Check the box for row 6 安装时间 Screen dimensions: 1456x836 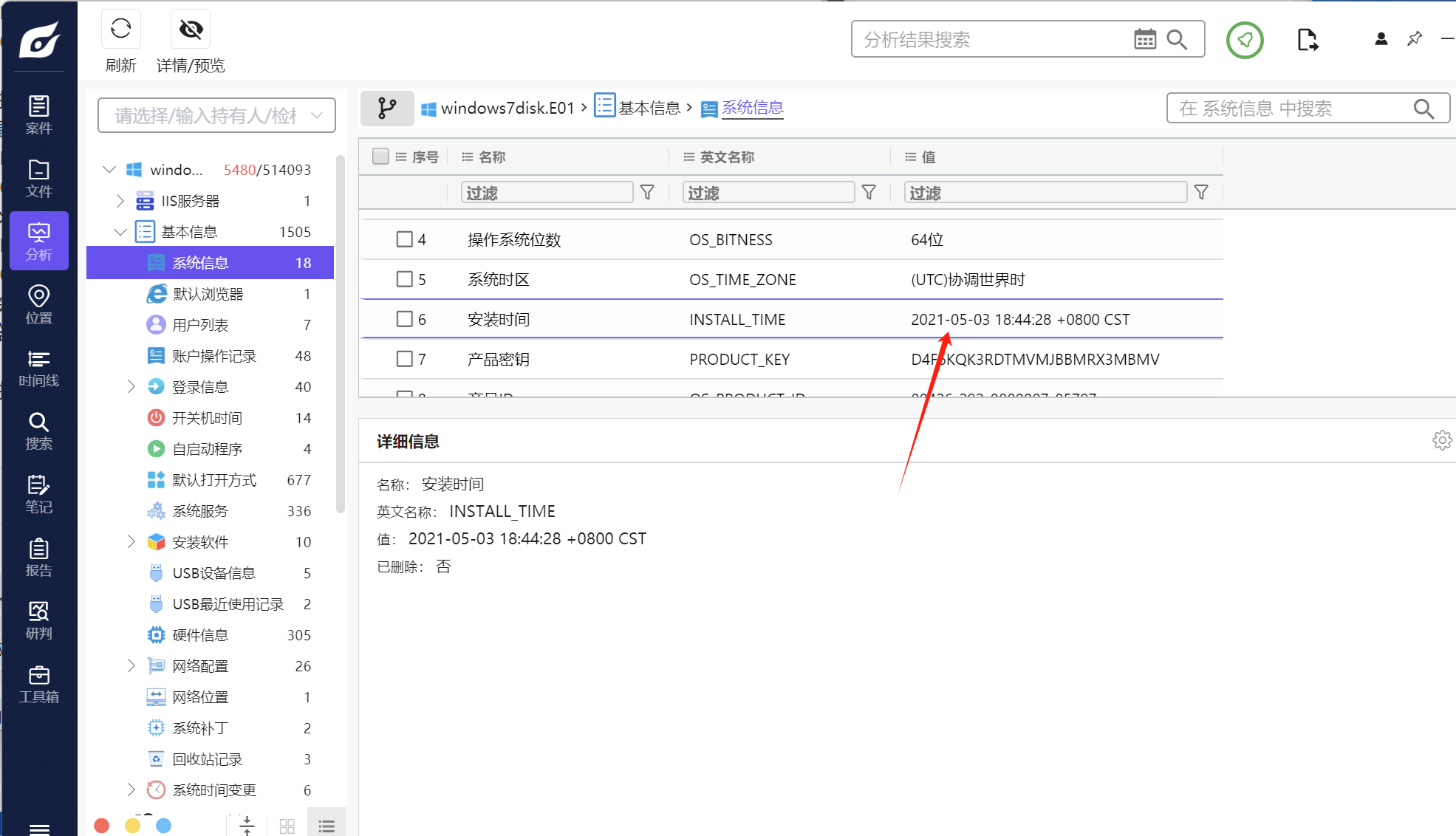tap(404, 319)
